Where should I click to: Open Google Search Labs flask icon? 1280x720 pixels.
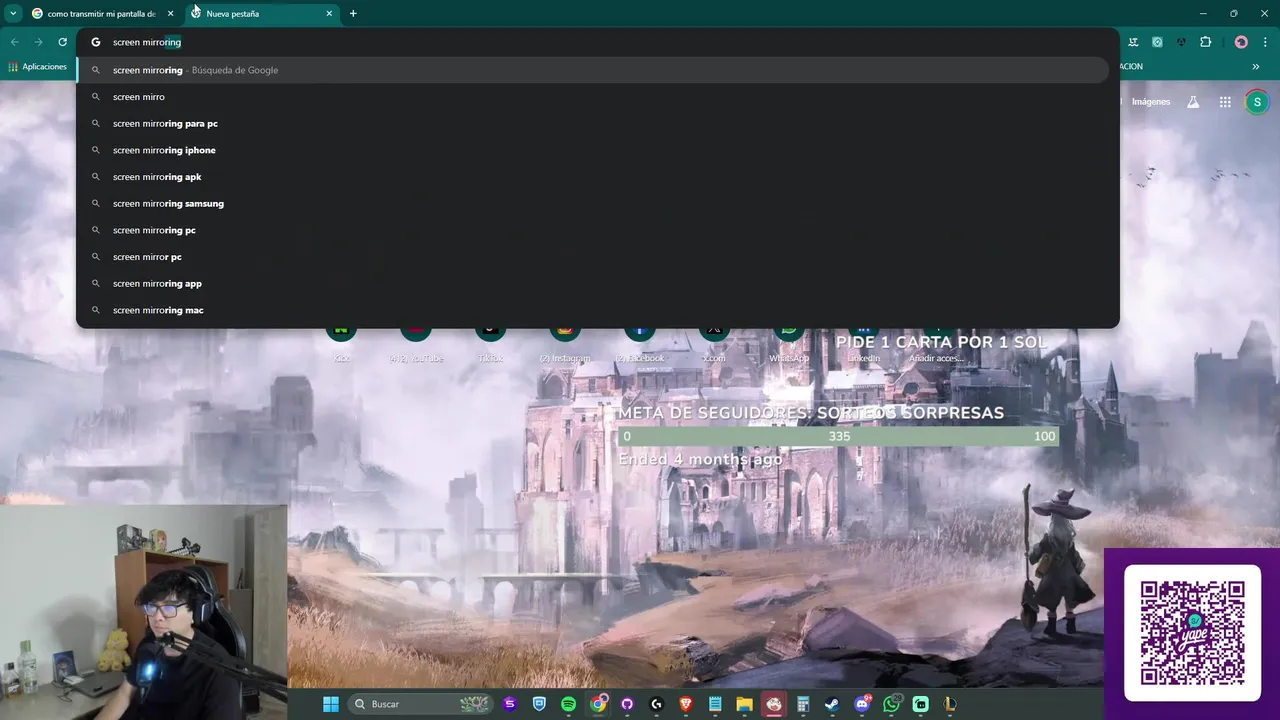pos(1193,102)
